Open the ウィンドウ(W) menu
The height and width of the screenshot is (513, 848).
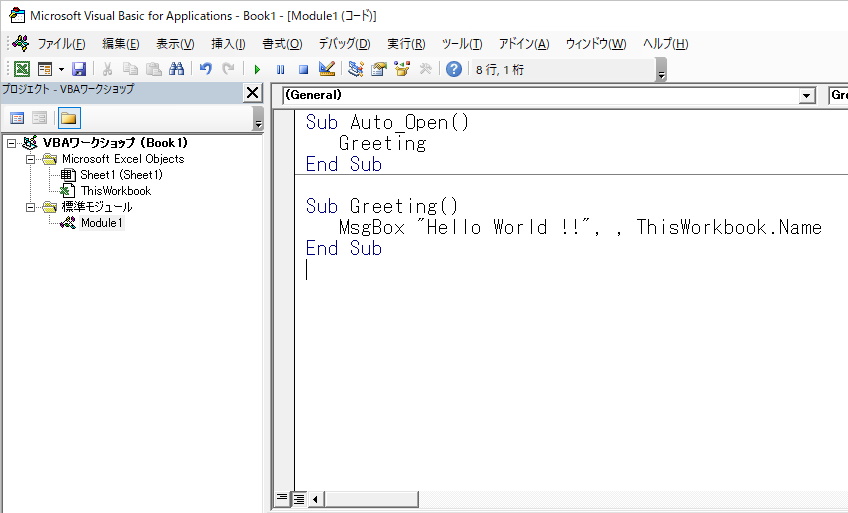pos(596,44)
